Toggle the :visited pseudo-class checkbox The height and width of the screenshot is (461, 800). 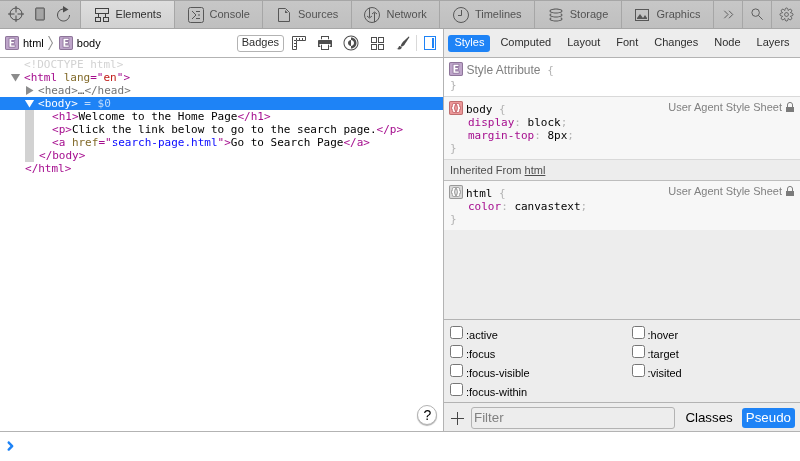coord(638,371)
